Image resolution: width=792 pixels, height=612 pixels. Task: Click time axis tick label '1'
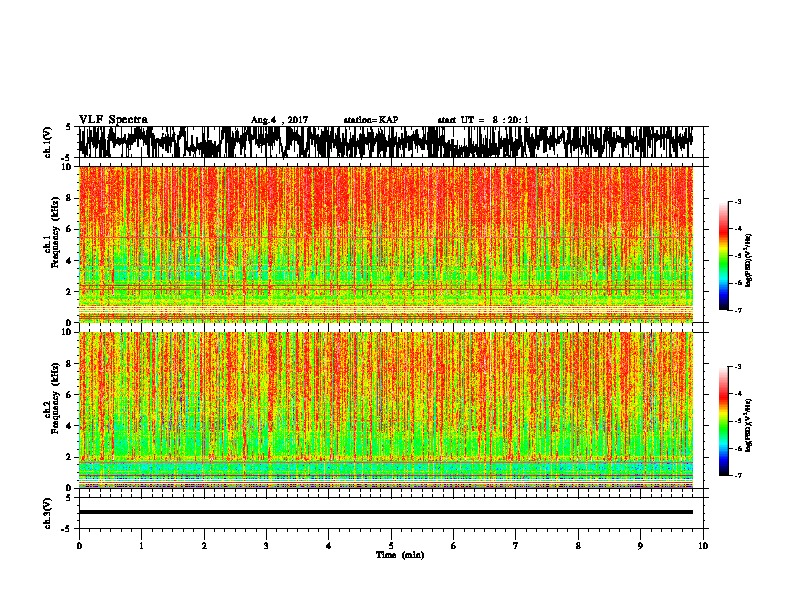pyautogui.click(x=141, y=546)
